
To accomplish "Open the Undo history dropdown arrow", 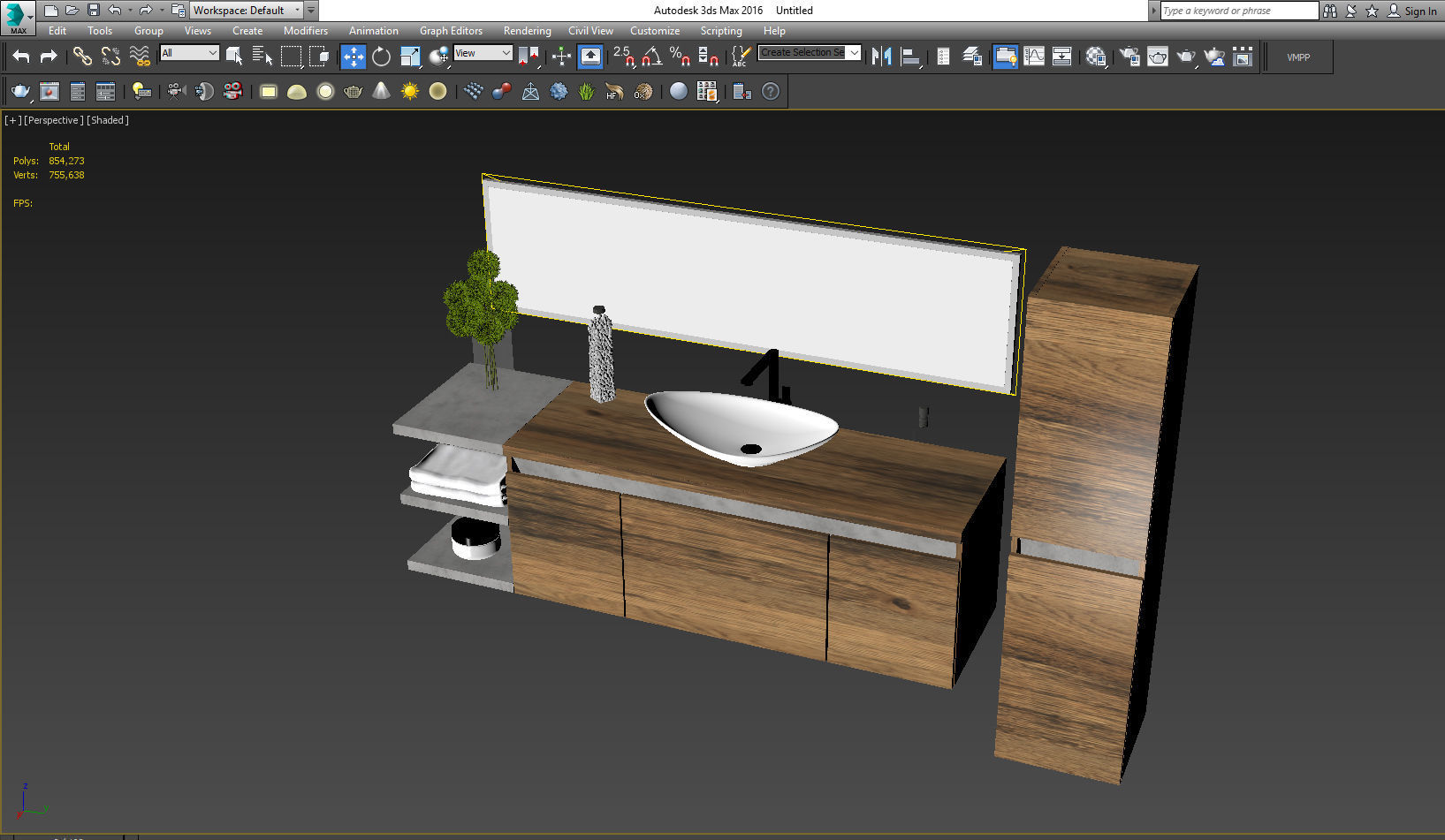I will (x=129, y=11).
